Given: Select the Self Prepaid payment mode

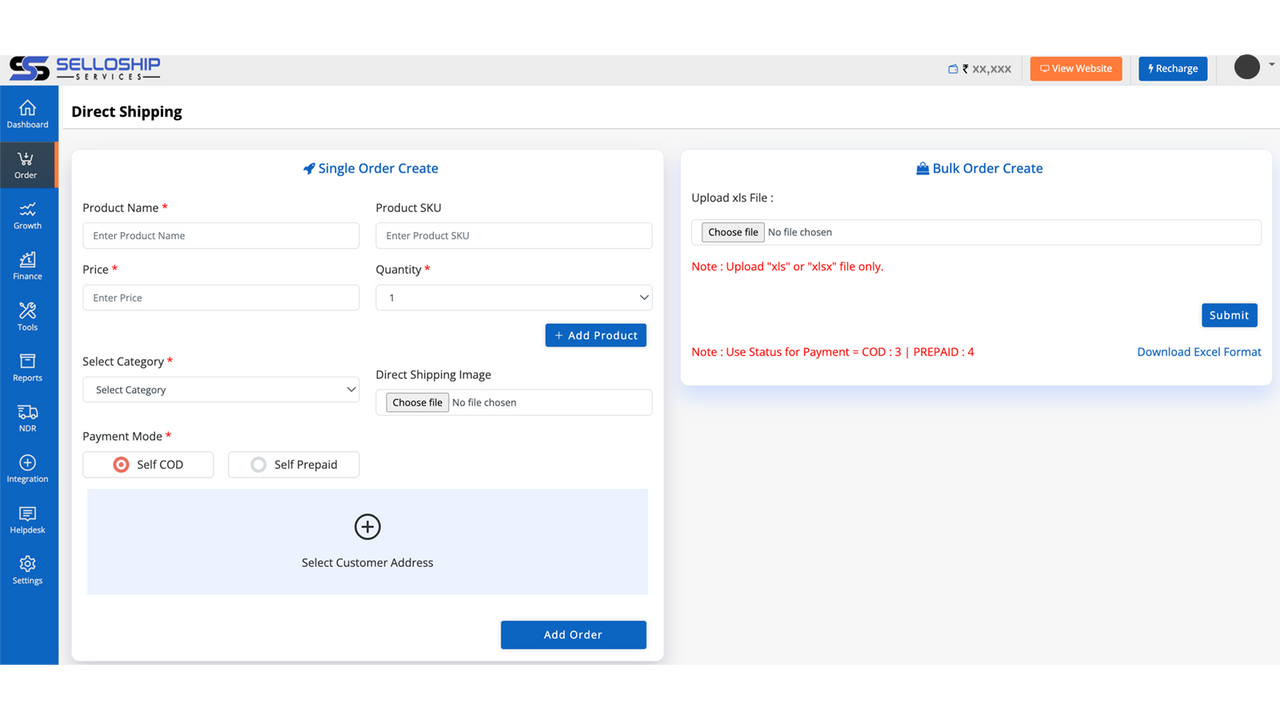Looking at the screenshot, I should [294, 465].
